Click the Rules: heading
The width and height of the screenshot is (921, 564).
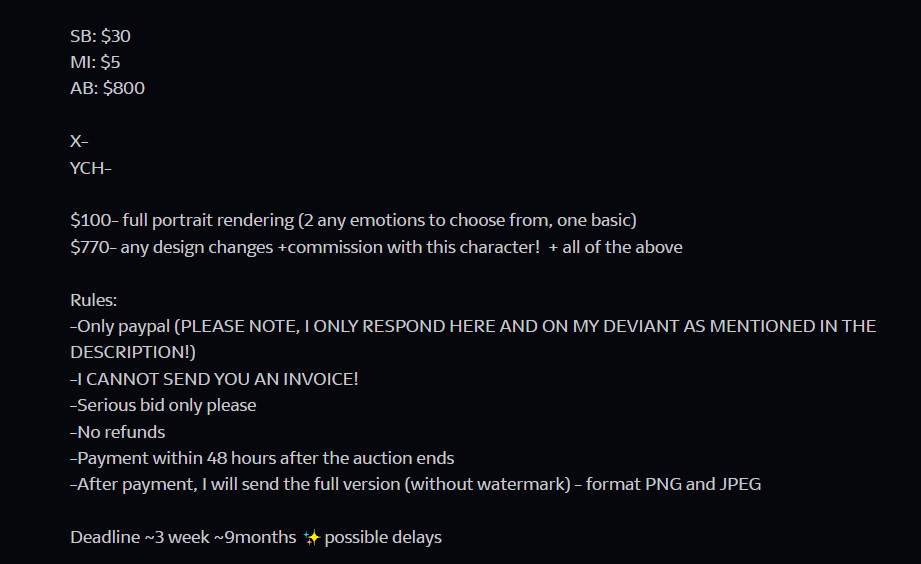(93, 300)
